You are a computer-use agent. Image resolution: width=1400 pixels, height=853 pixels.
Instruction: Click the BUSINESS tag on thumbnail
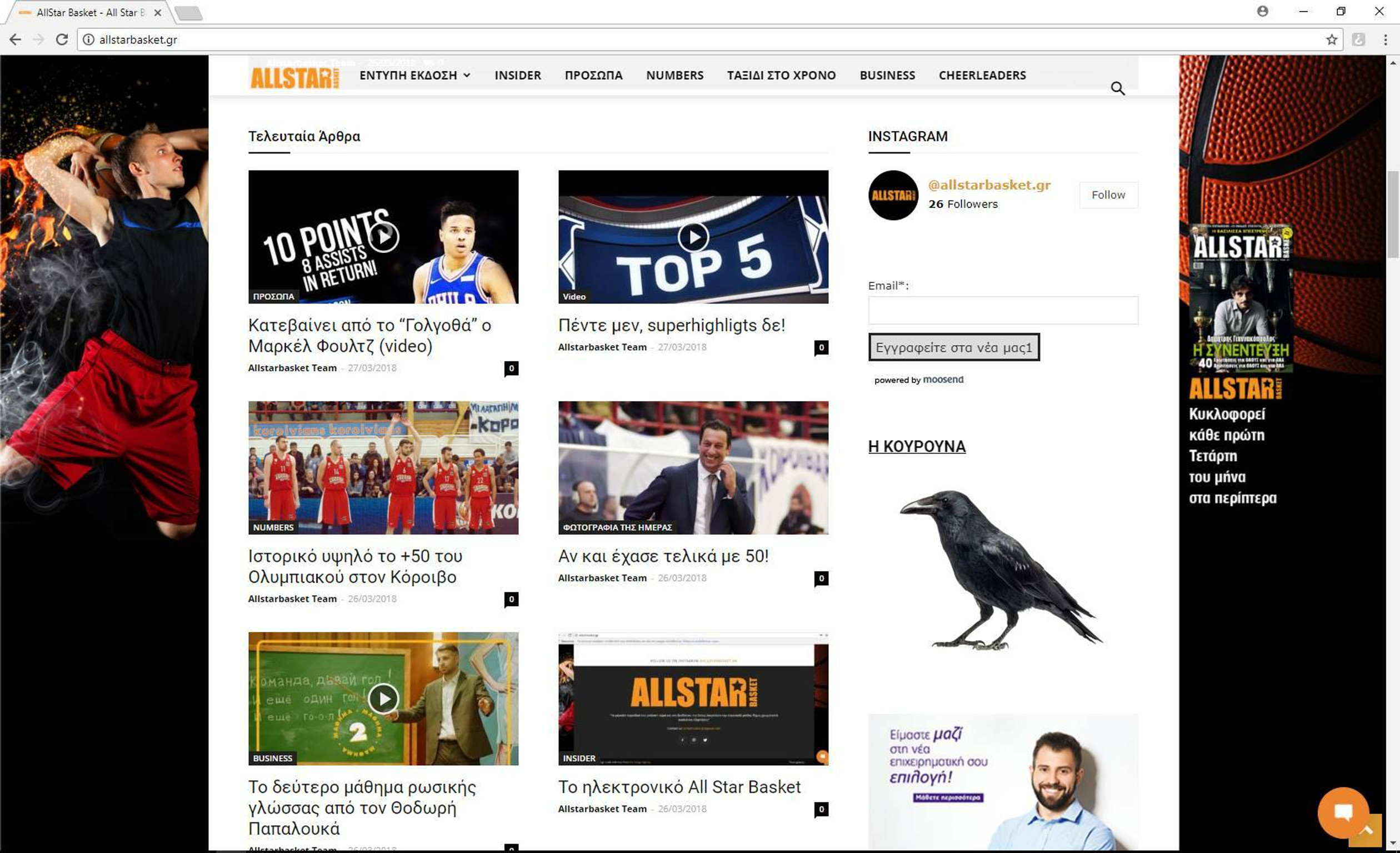coord(273,758)
